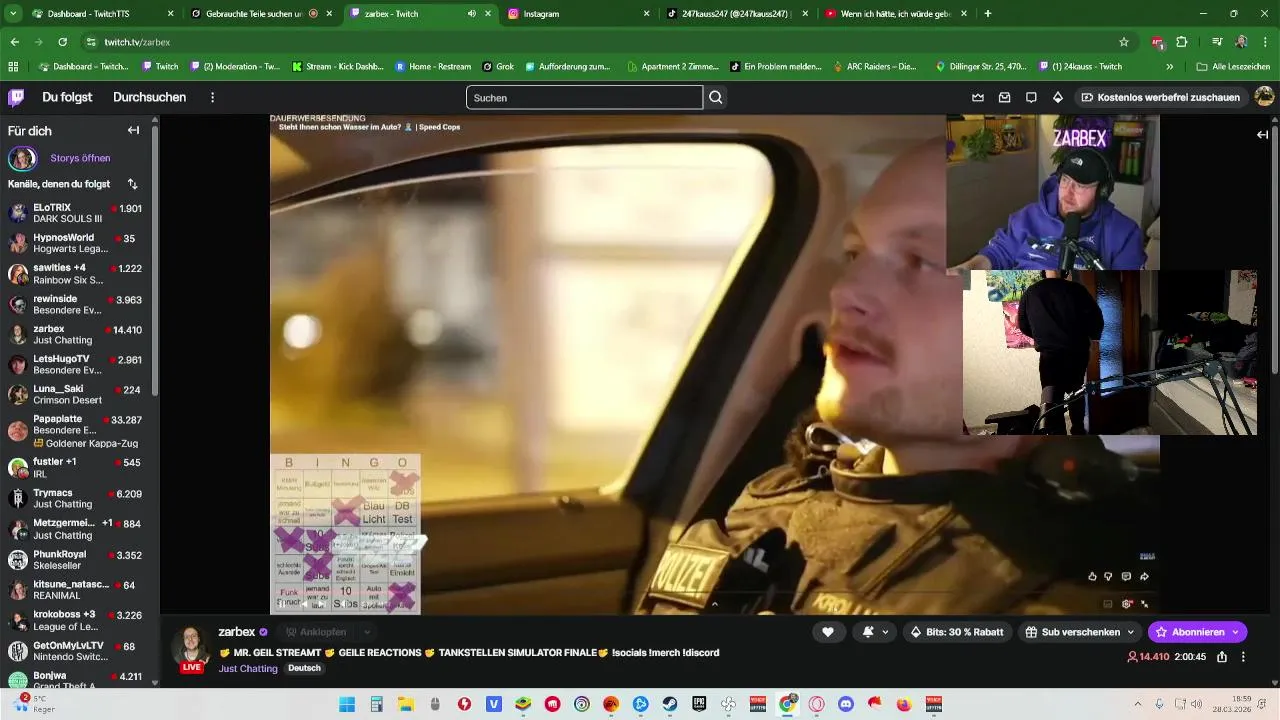The width and height of the screenshot is (1280, 720).
Task: Dislike the embedded video with thumbs down
Action: [x=1108, y=576]
